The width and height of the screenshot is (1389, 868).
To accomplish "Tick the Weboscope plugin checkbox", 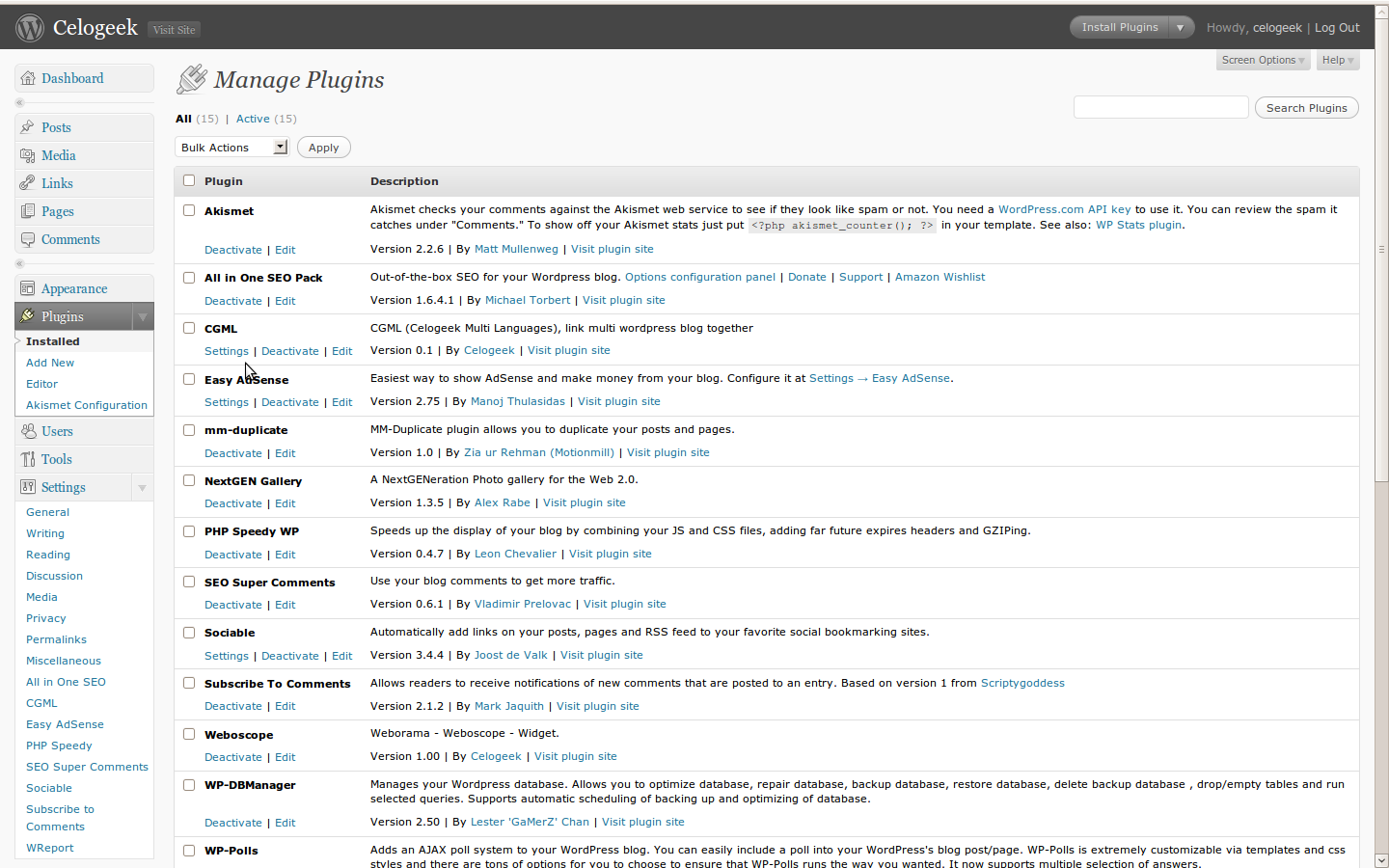I will tap(189, 734).
